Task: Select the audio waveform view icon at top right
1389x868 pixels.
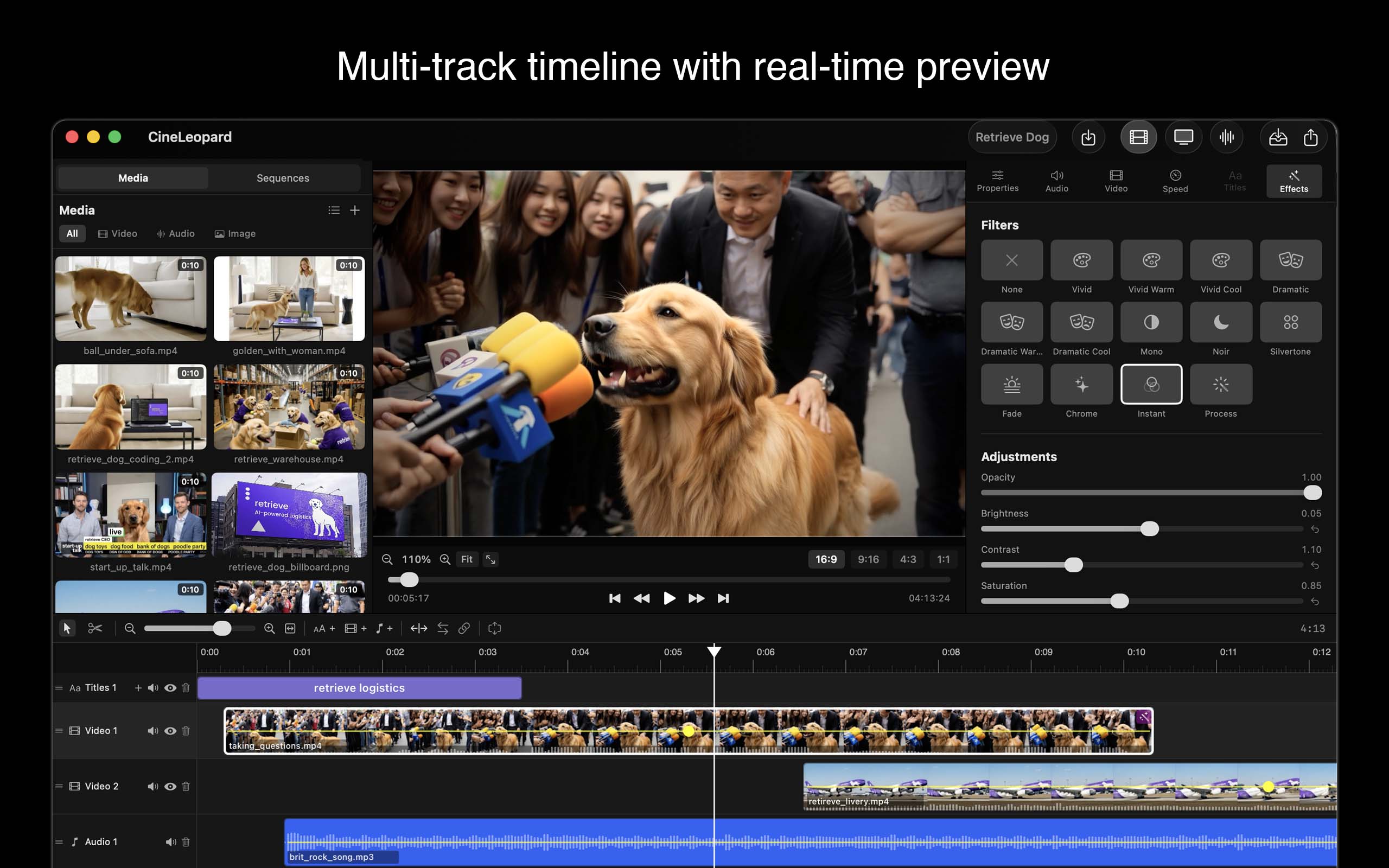Action: tap(1227, 137)
